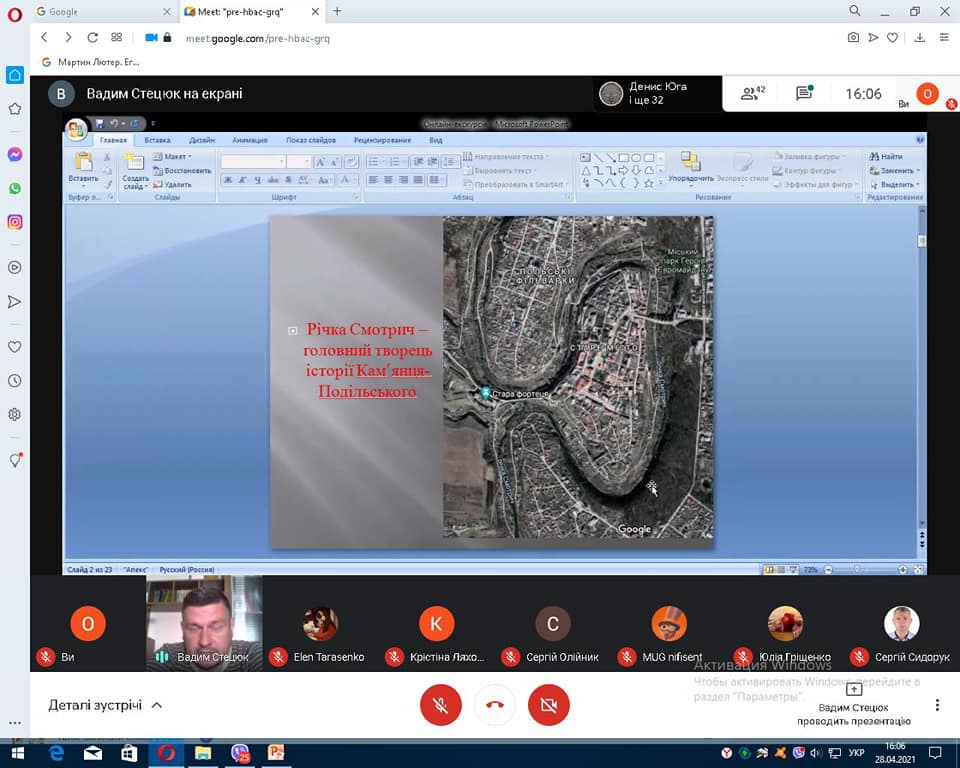Open the Meet chat messages icon
This screenshot has height=768, width=960.
[x=804, y=94]
